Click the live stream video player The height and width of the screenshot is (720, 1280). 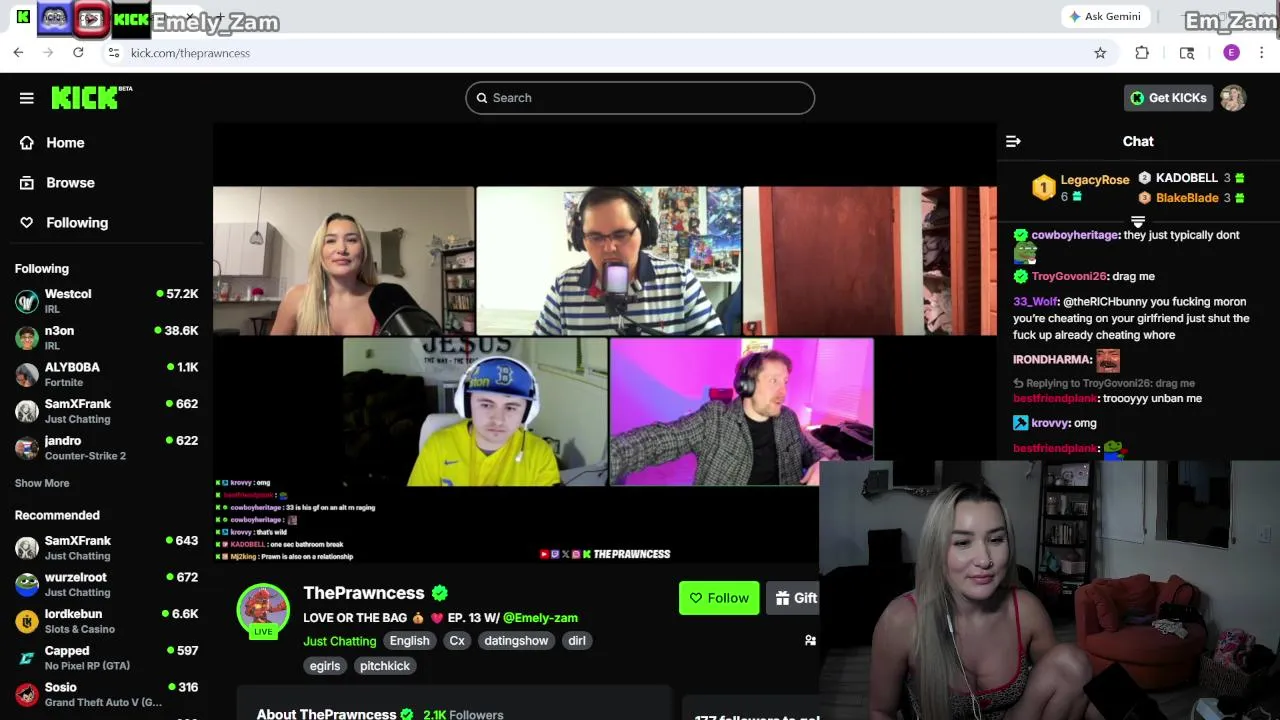(x=605, y=343)
